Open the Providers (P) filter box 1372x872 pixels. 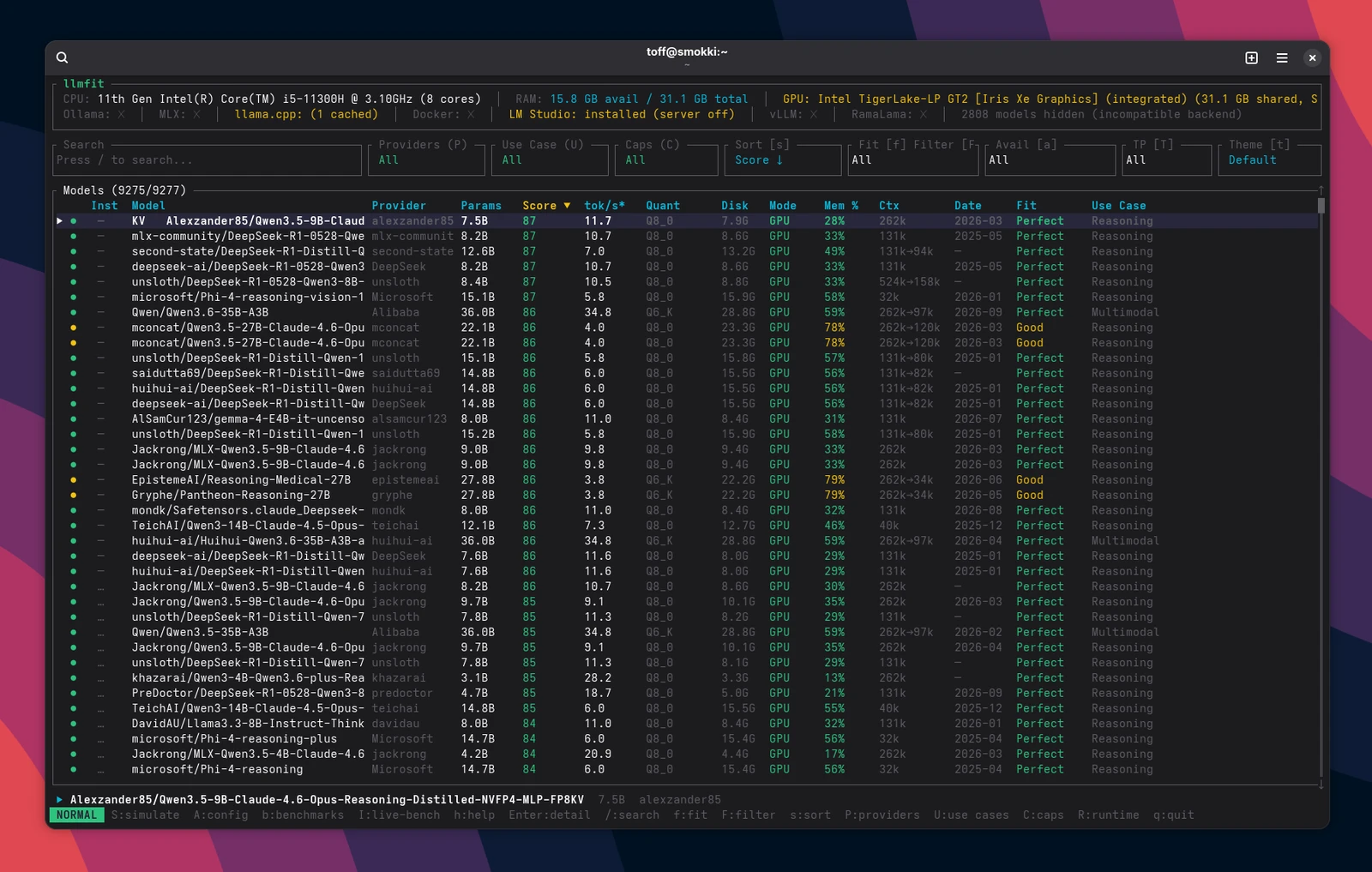coord(426,159)
